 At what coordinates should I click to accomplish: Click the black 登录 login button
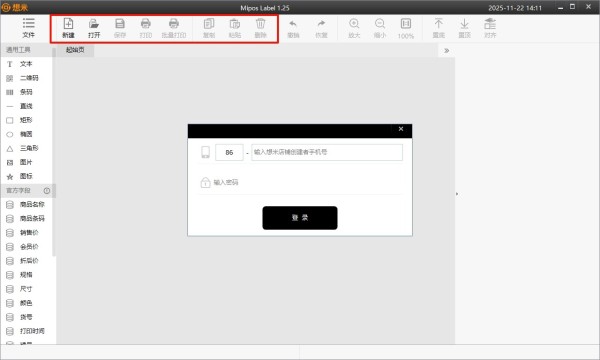pos(300,218)
